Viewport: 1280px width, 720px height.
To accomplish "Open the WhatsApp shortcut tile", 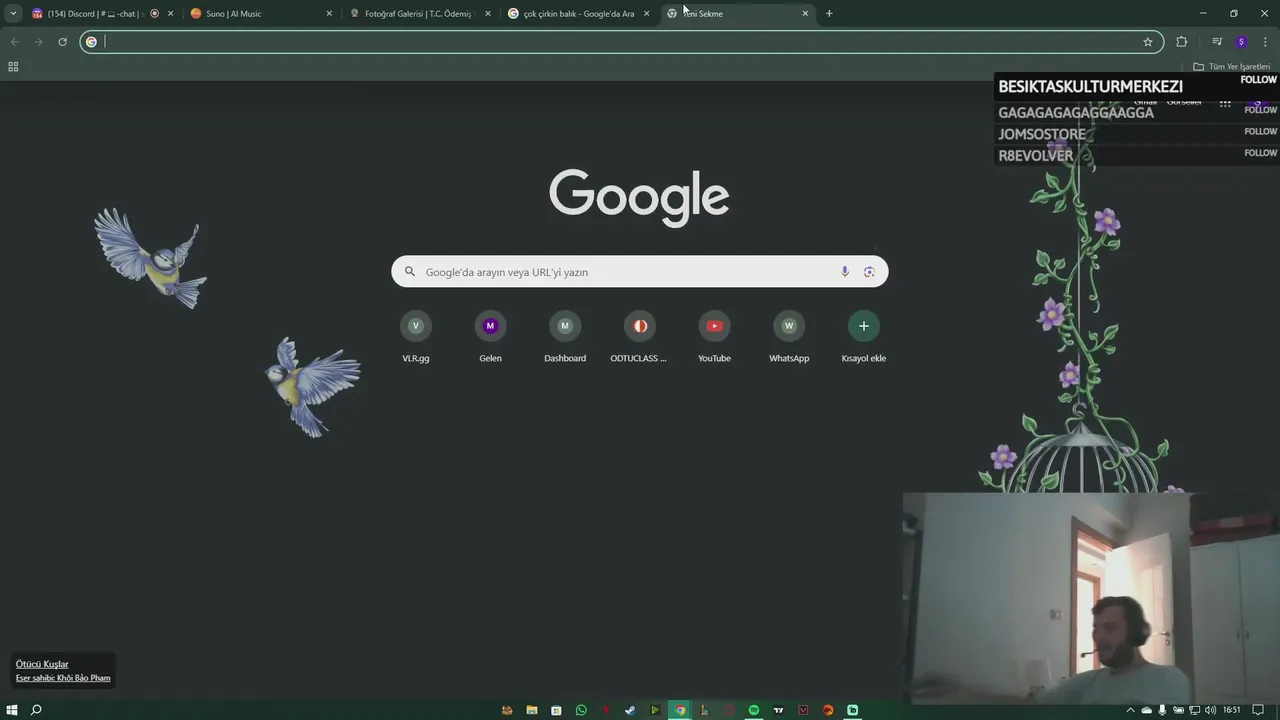I will [789, 337].
